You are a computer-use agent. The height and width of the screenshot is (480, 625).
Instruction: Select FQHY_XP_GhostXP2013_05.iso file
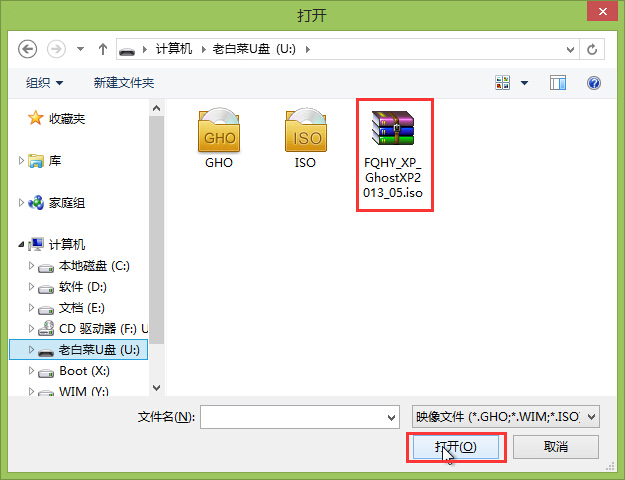point(393,155)
